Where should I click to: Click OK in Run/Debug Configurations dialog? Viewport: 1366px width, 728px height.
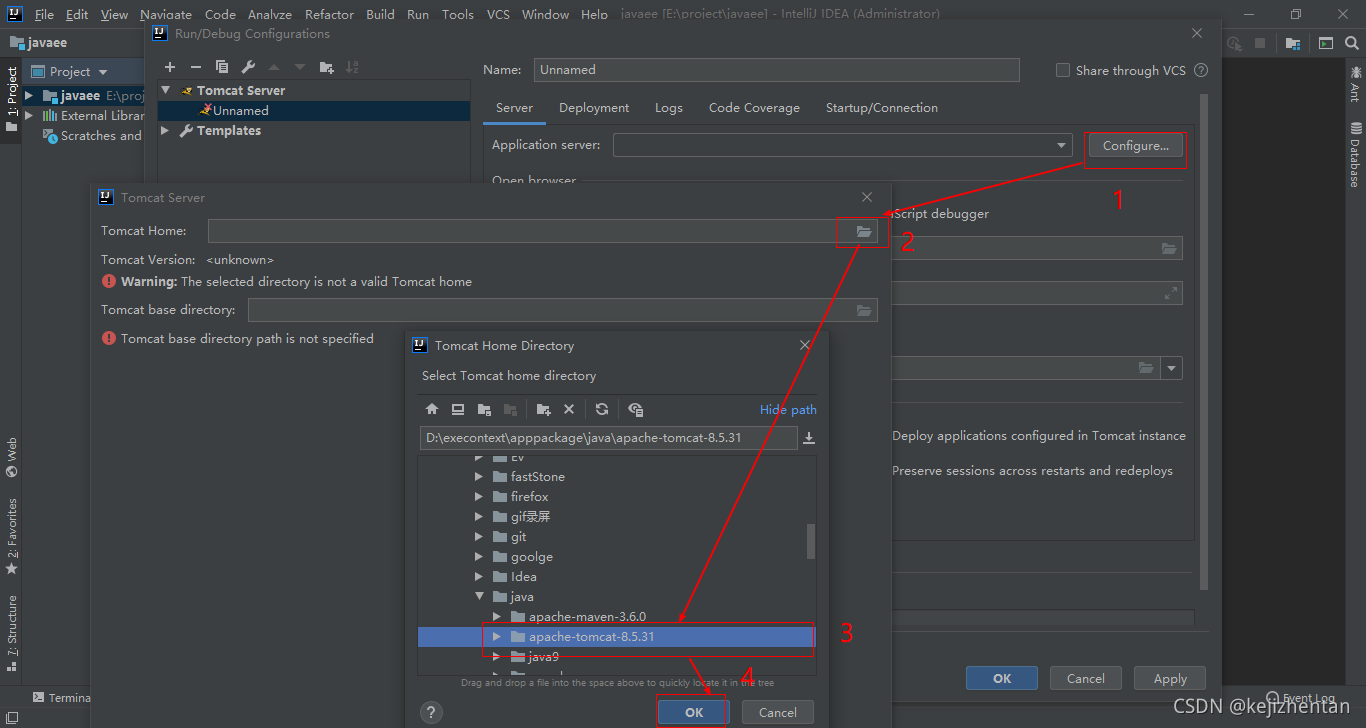click(x=1002, y=678)
